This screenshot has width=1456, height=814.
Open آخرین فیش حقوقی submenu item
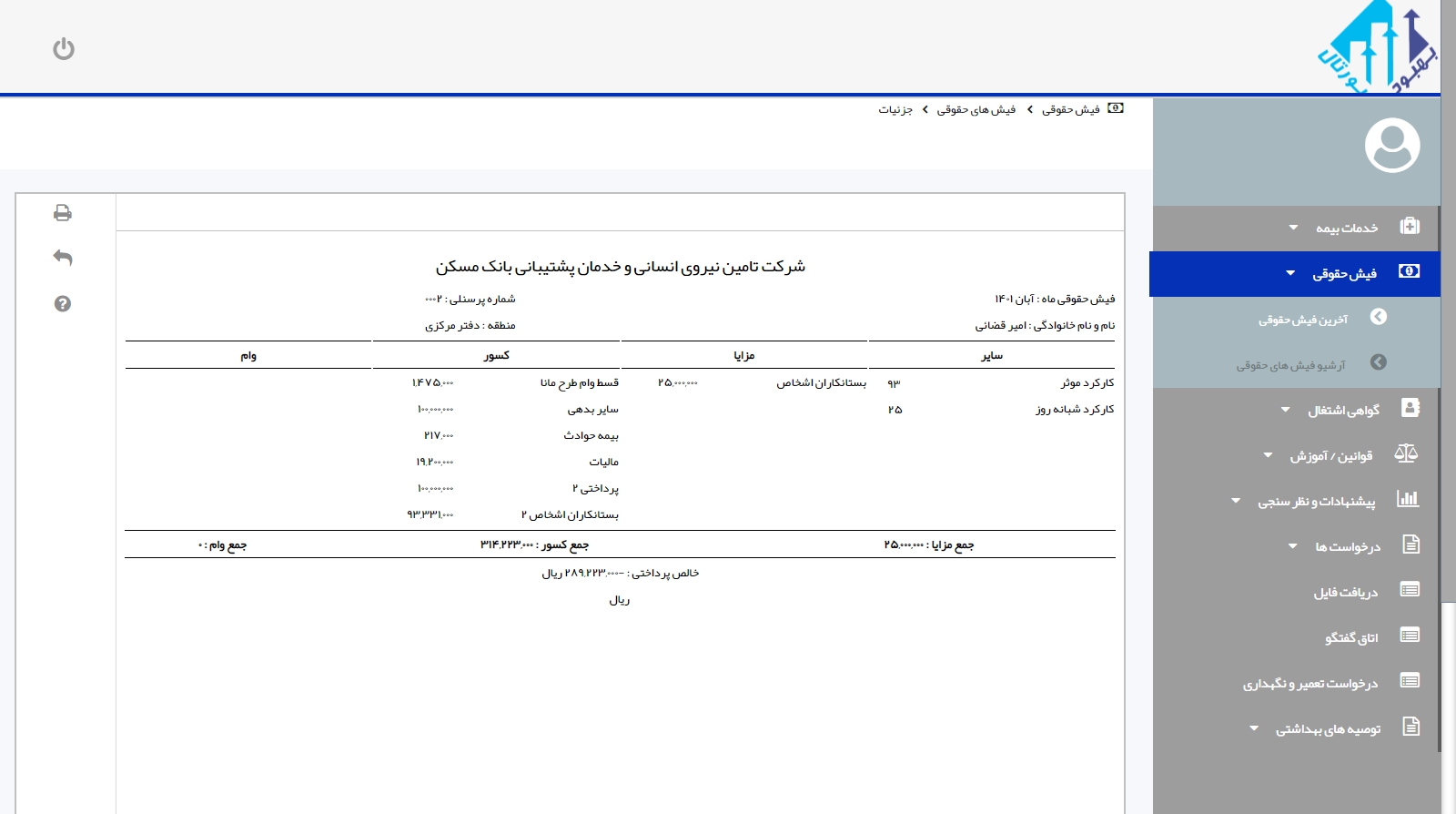1302,320
